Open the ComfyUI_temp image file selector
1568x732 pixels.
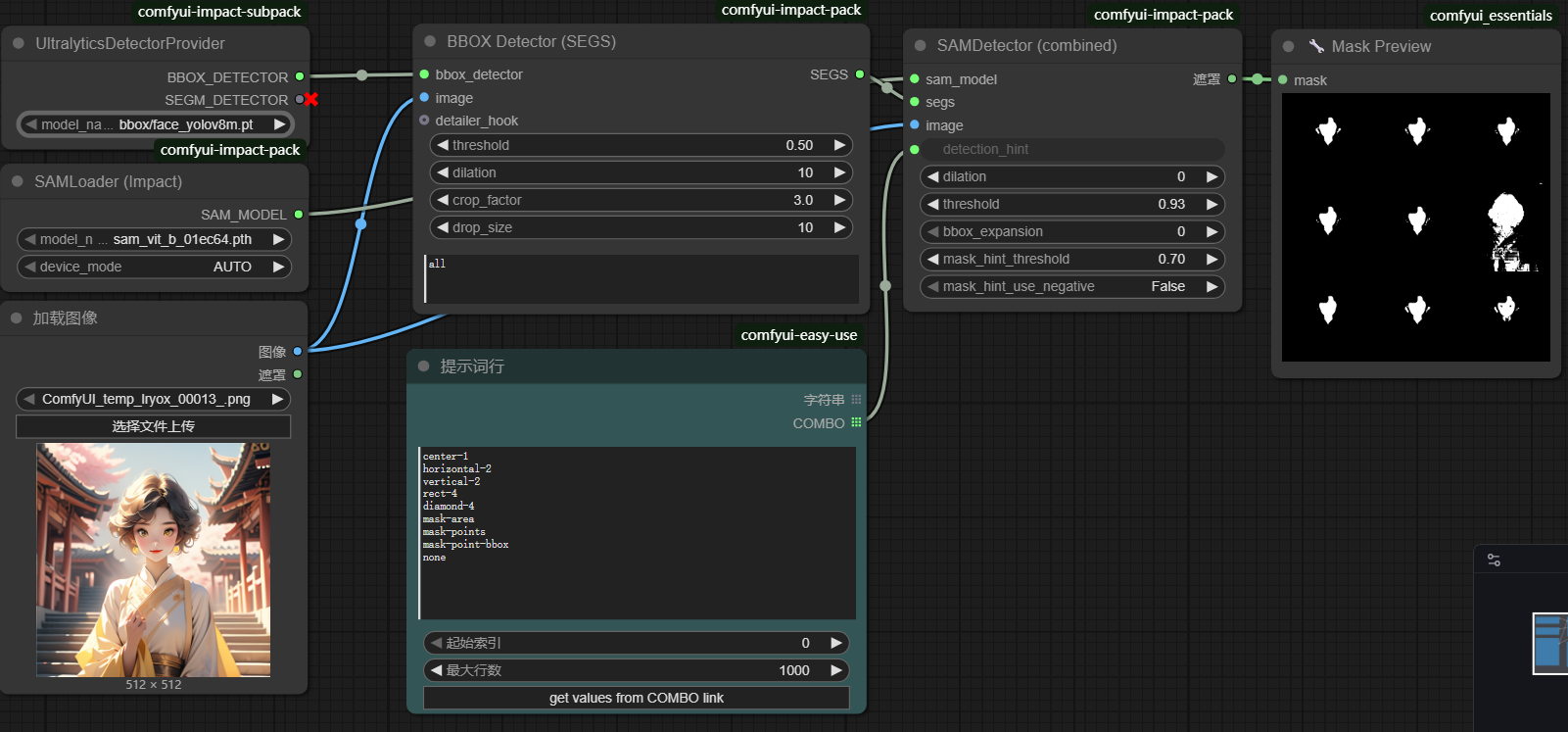(x=153, y=399)
